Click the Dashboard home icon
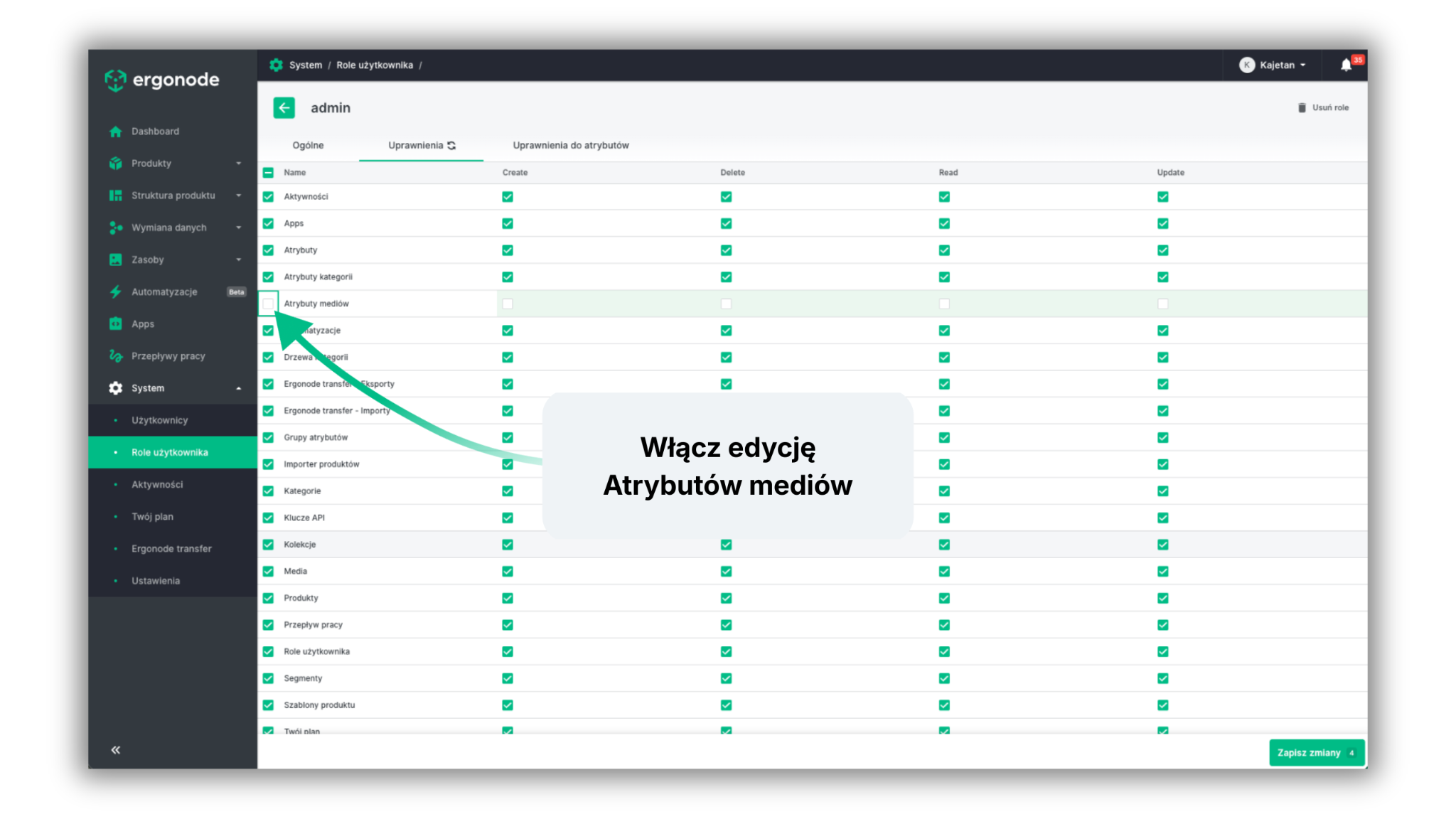1456x819 pixels. 116,132
